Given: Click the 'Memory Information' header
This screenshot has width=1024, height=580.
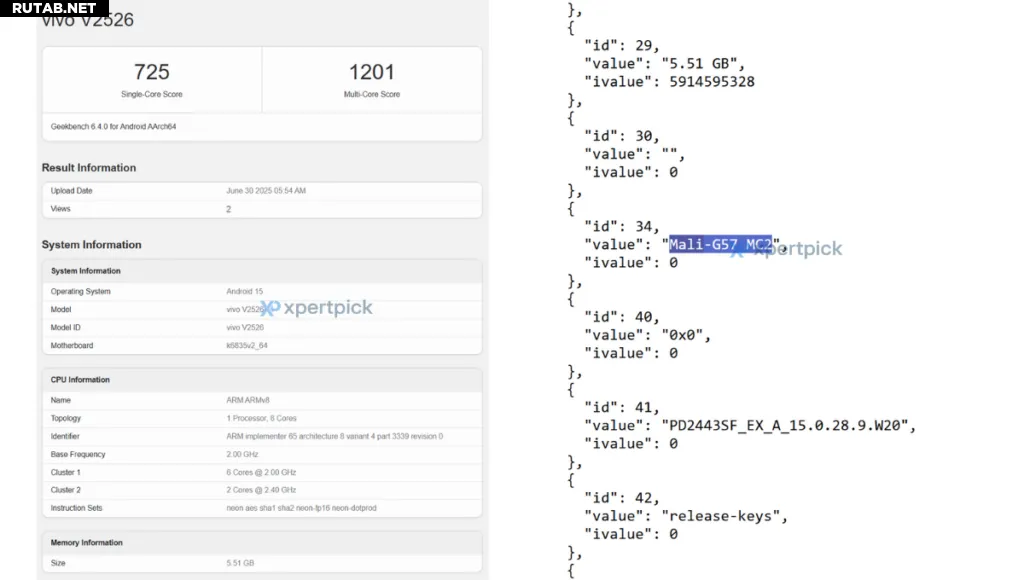Looking at the screenshot, I should point(86,543).
